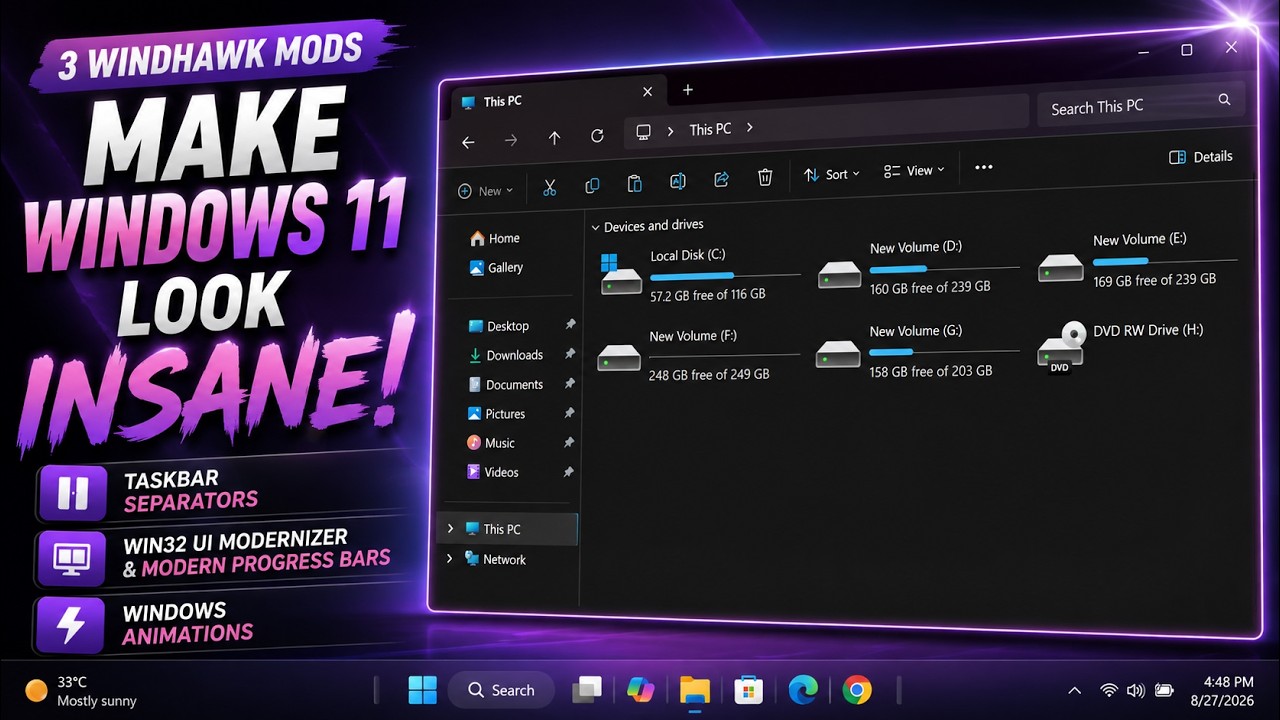Open Home in navigation pane
The image size is (1280, 720).
click(x=494, y=238)
